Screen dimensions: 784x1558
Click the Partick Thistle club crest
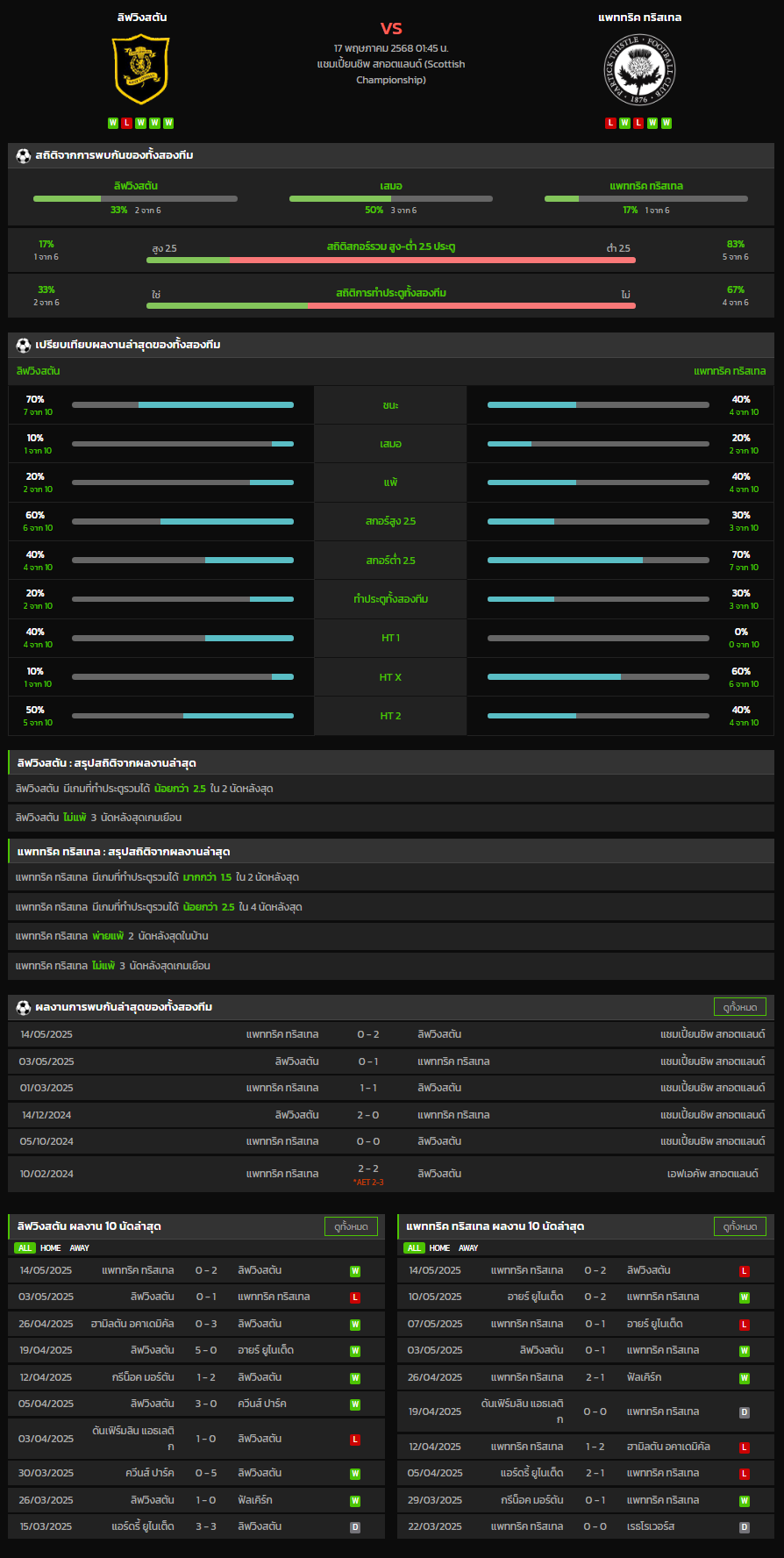[639, 70]
